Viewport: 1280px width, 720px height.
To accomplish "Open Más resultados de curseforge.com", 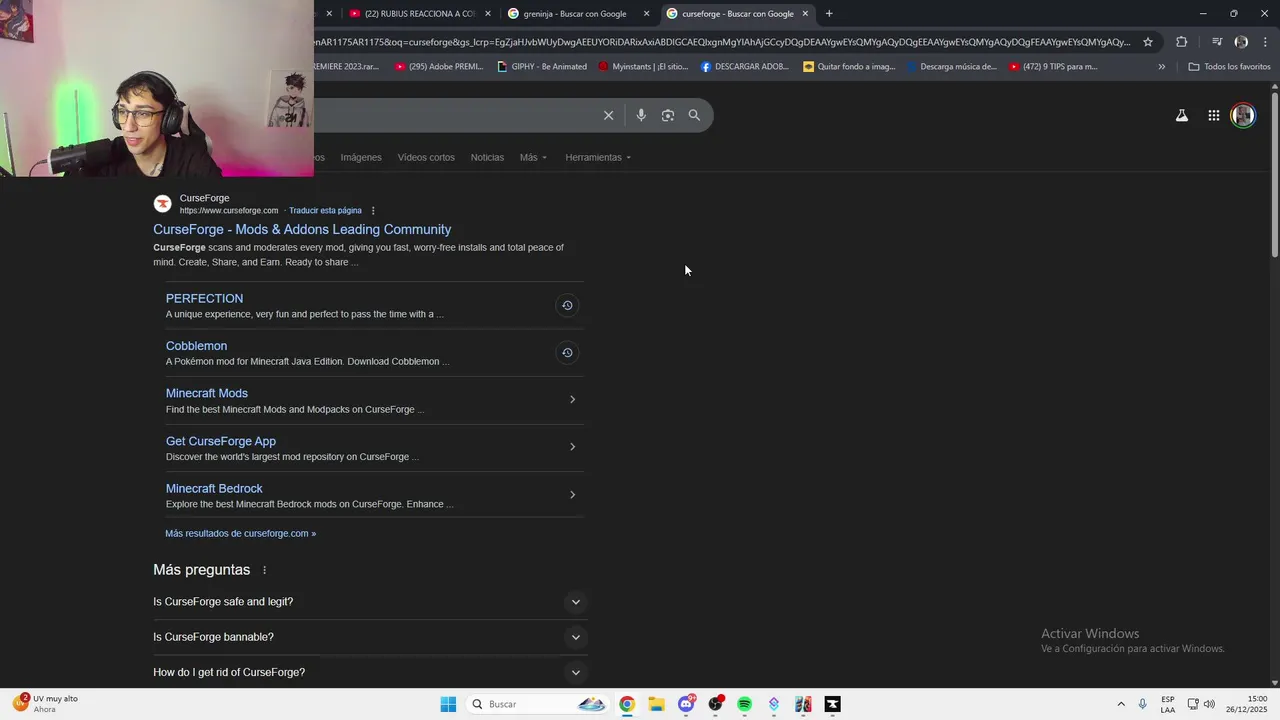I will pyautogui.click(x=240, y=533).
